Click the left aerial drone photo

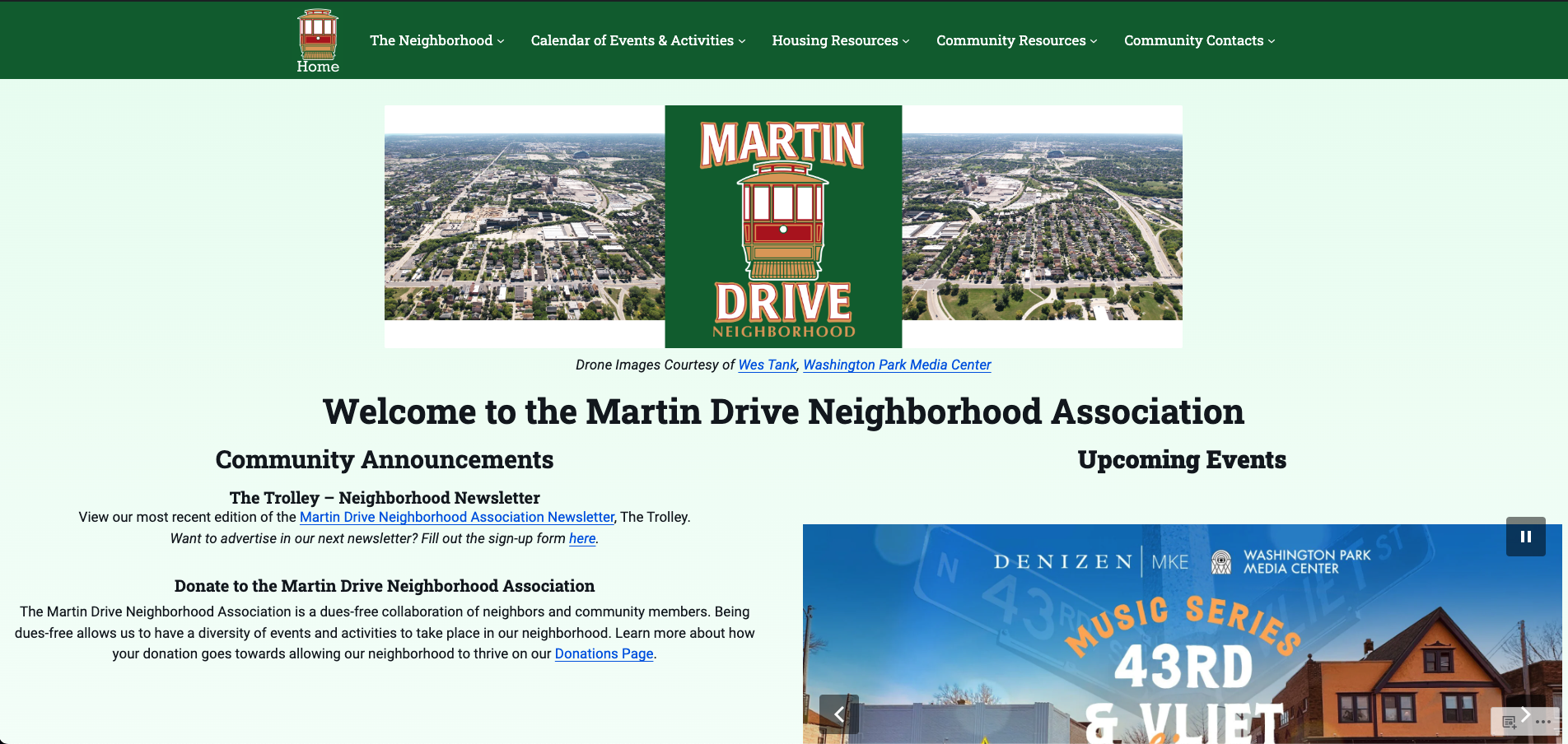point(525,226)
